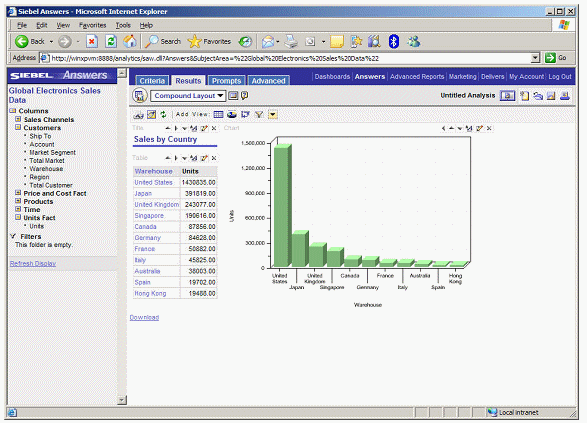Switch to the Prompts tab
The width and height of the screenshot is (587, 423).
coord(226,80)
